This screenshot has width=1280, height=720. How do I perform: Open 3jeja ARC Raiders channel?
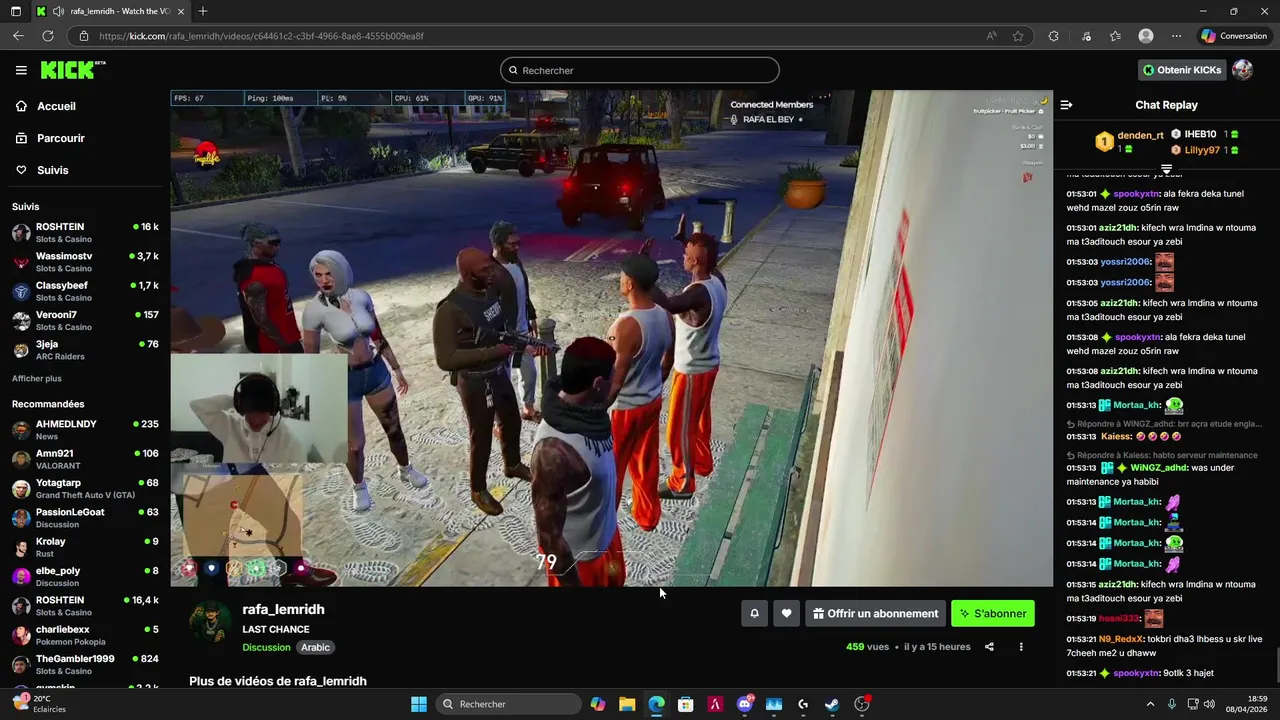point(85,350)
